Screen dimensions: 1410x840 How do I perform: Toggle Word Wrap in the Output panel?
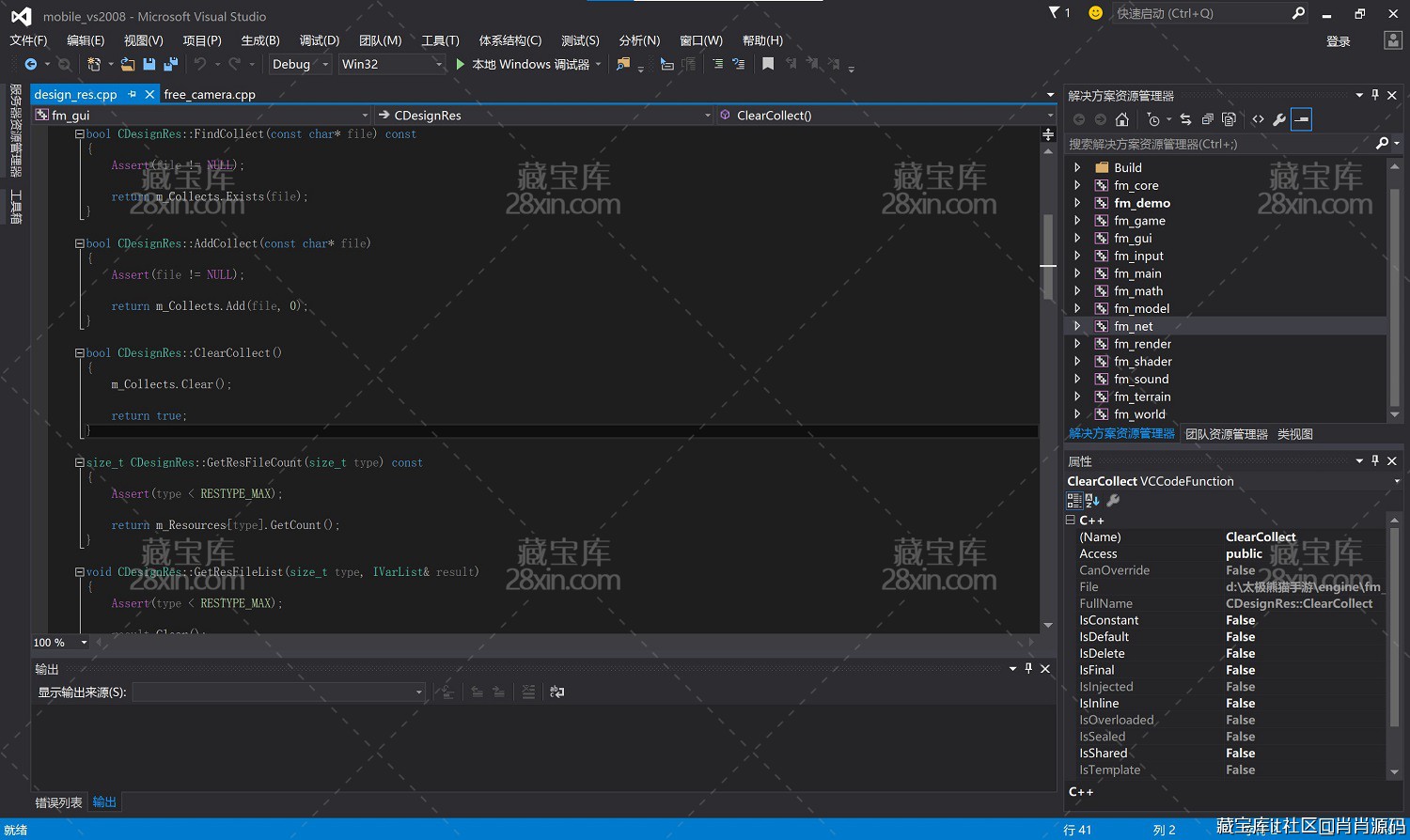pyautogui.click(x=557, y=692)
